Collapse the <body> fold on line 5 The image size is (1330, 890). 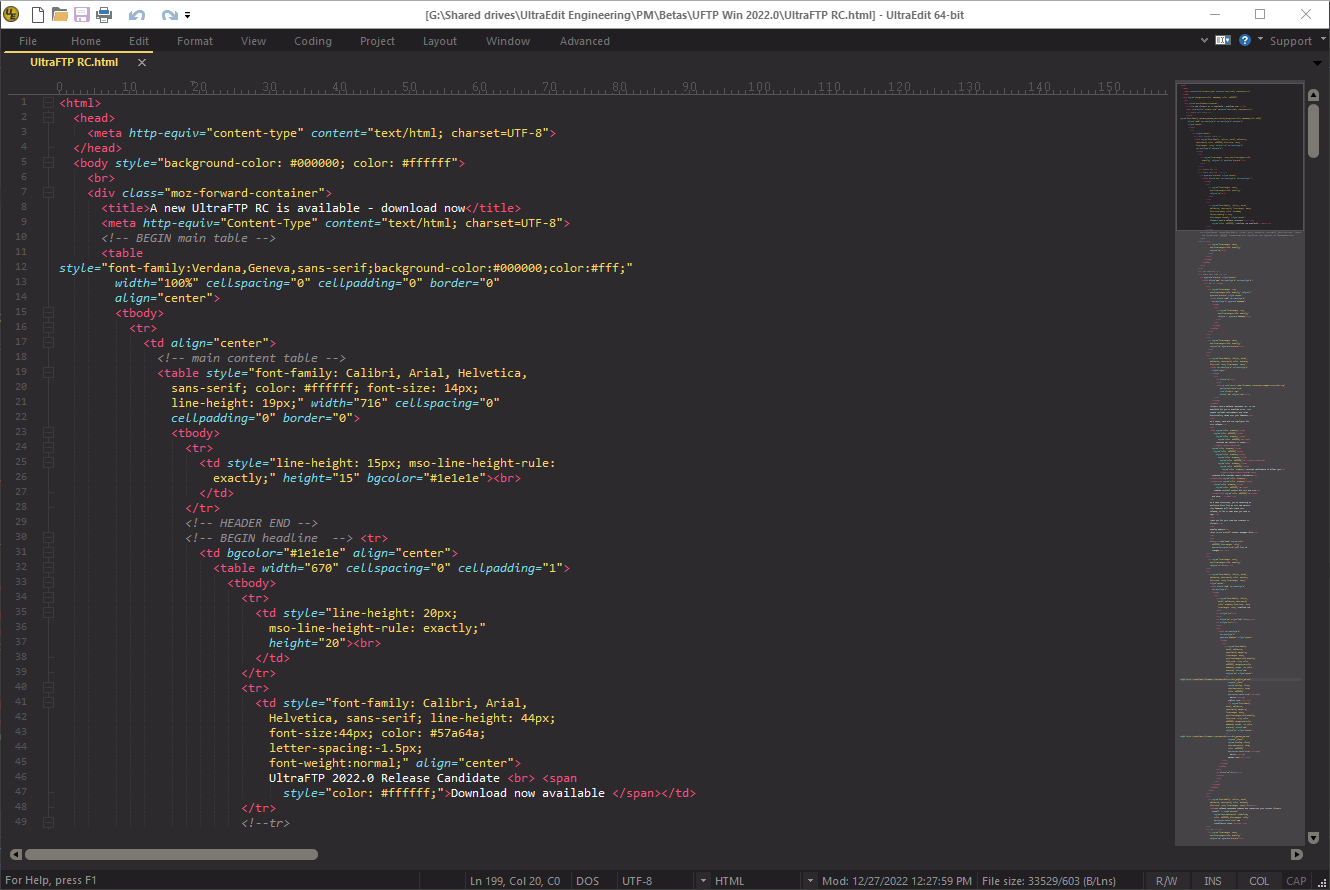[48, 163]
